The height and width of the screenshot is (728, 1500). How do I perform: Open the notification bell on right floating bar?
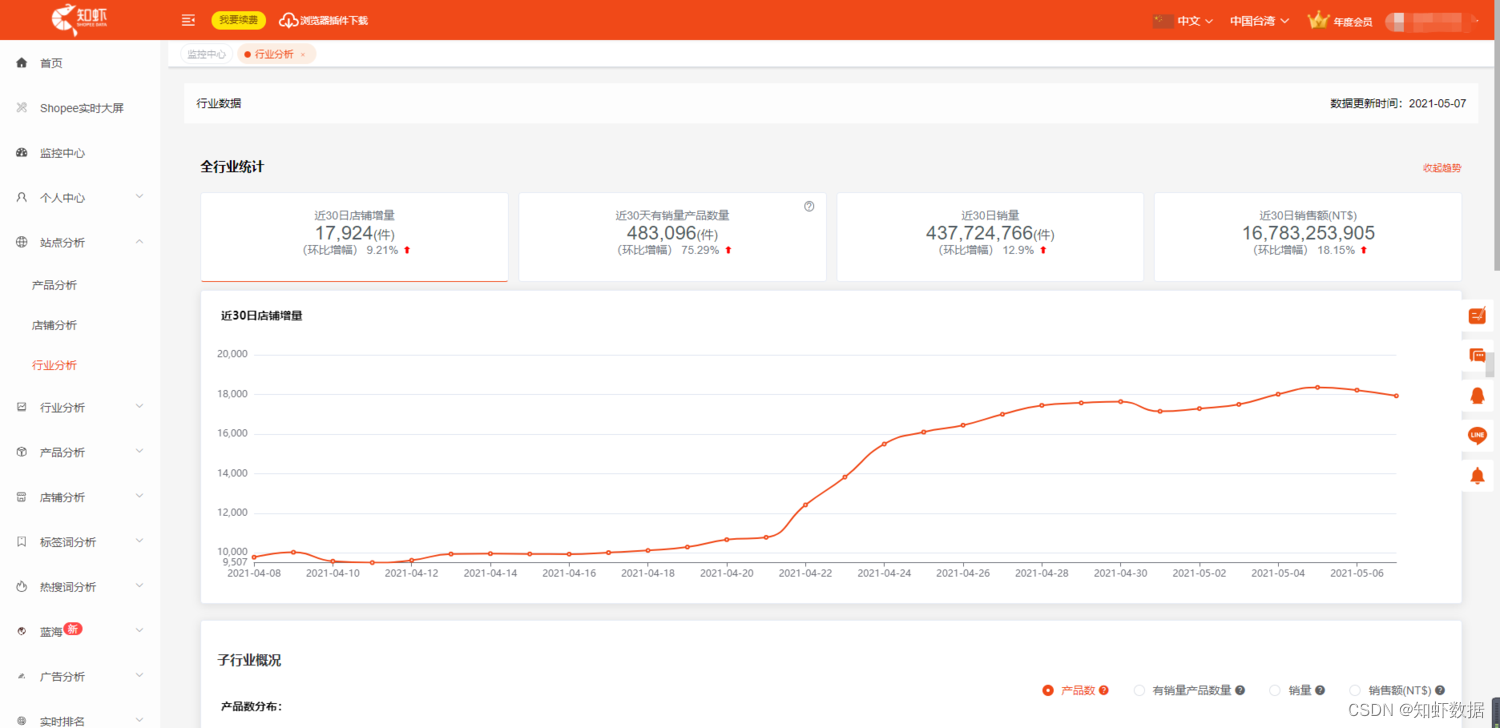click(x=1477, y=475)
